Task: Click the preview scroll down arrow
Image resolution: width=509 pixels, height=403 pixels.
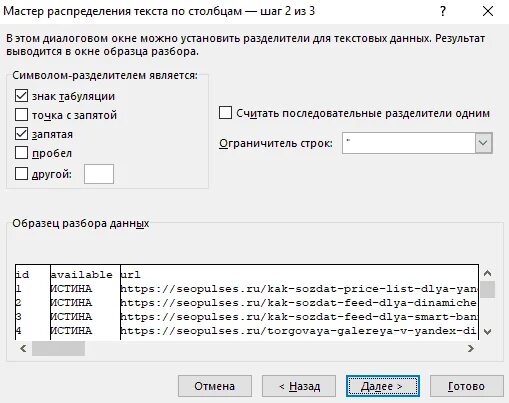Action: pos(487,332)
